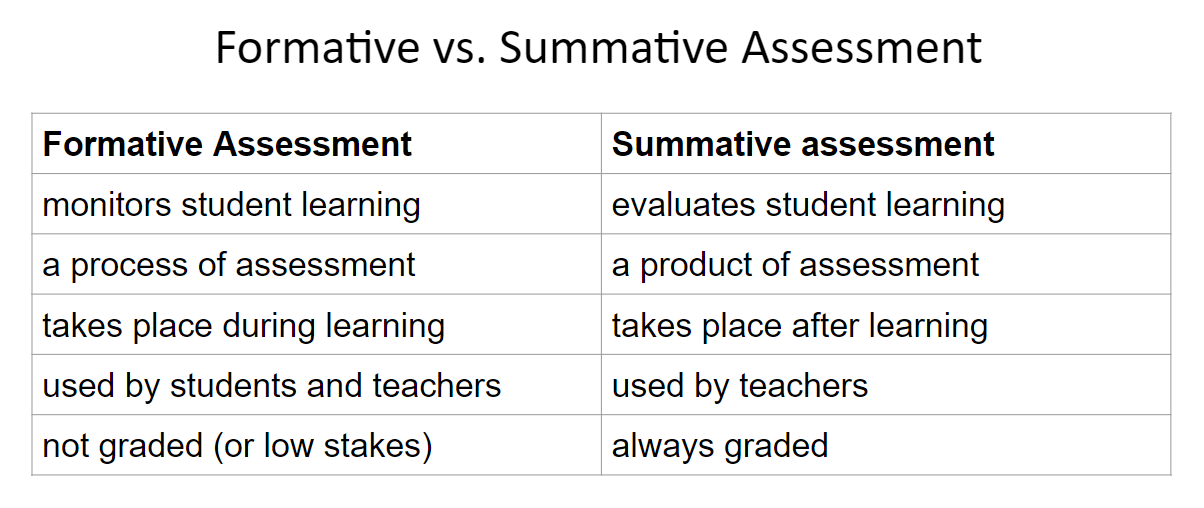Click the 'evaluates student learning' cell
Screen dimensions: 1204x508
[886, 204]
